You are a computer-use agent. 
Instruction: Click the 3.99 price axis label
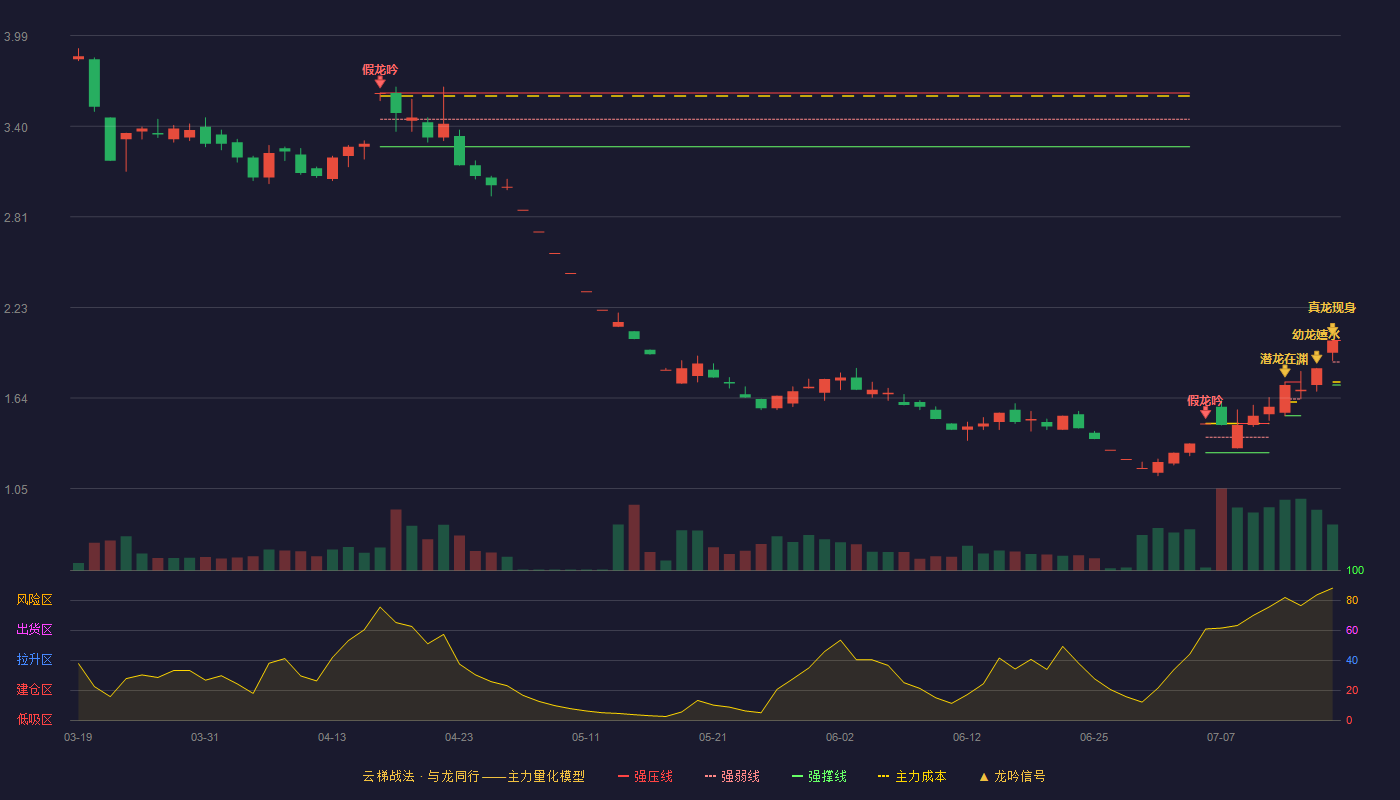click(x=15, y=37)
